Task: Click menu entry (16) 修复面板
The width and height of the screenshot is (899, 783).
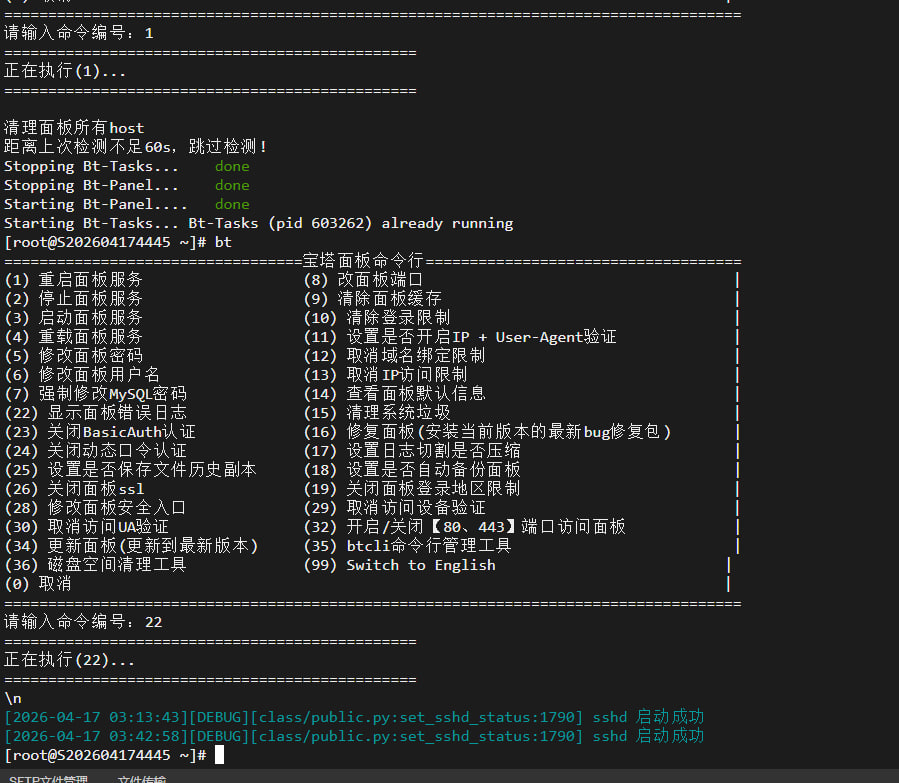Action: pyautogui.click(x=487, y=432)
